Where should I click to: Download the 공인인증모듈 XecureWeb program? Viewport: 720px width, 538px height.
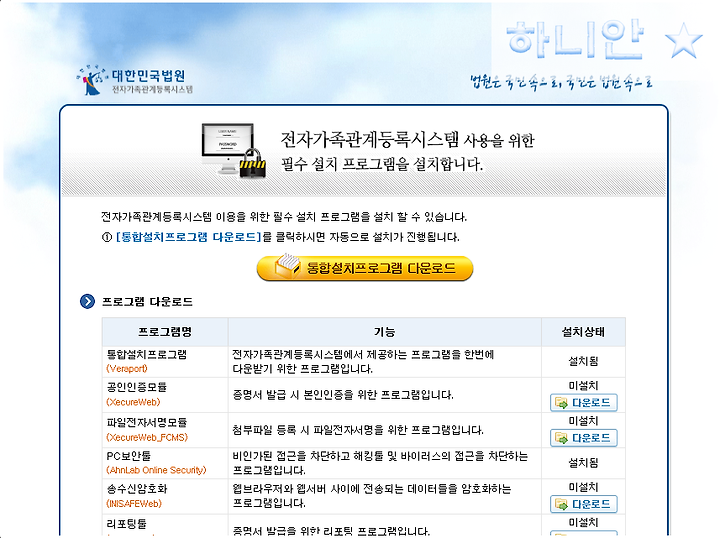(584, 403)
